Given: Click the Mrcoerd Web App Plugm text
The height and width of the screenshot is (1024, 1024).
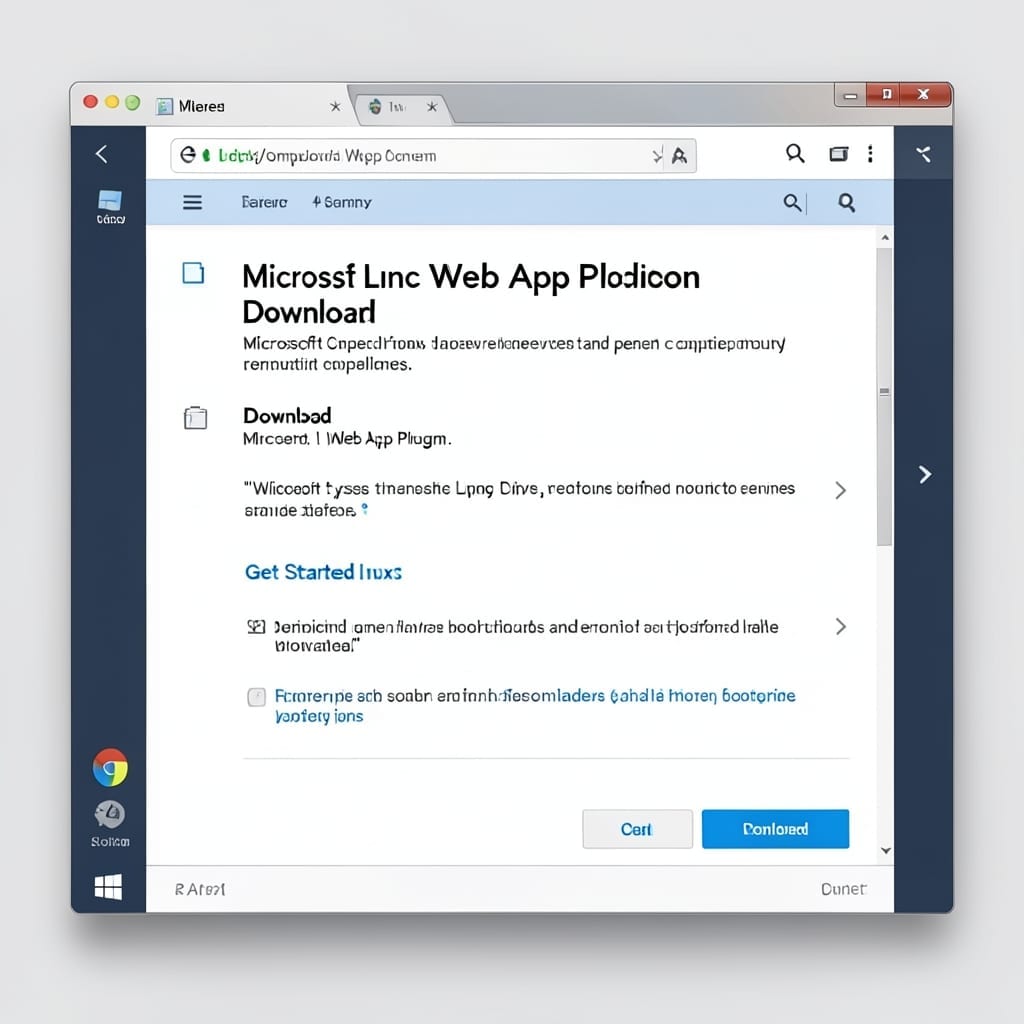Looking at the screenshot, I should [x=347, y=439].
